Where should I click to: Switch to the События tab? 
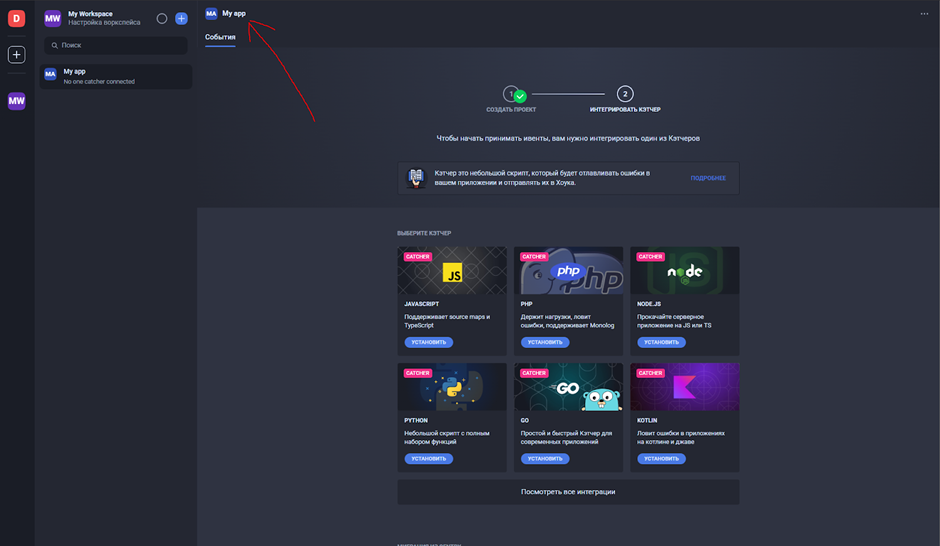tap(220, 37)
